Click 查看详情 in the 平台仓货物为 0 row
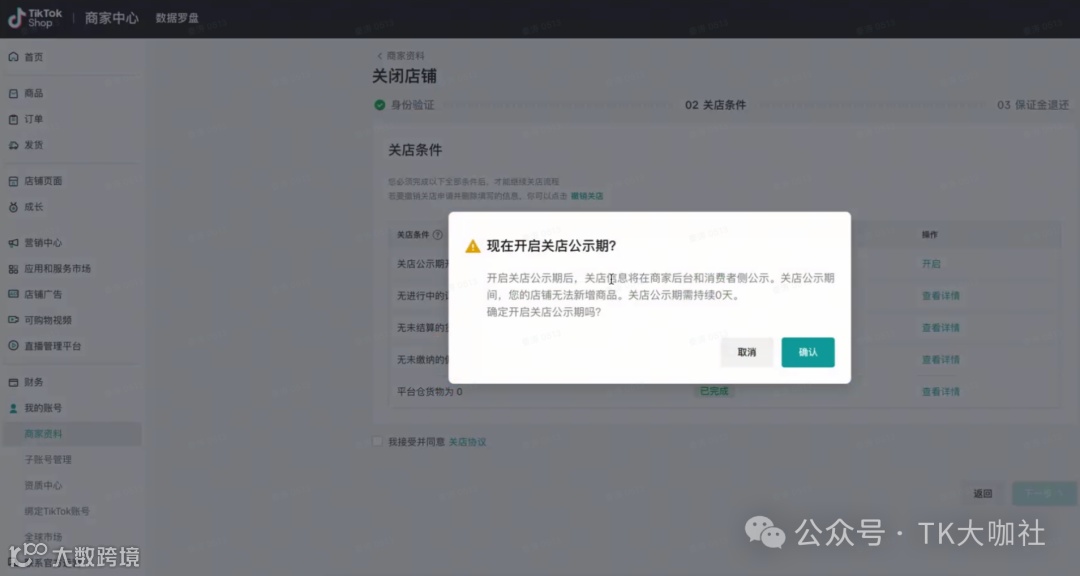 [x=941, y=391]
